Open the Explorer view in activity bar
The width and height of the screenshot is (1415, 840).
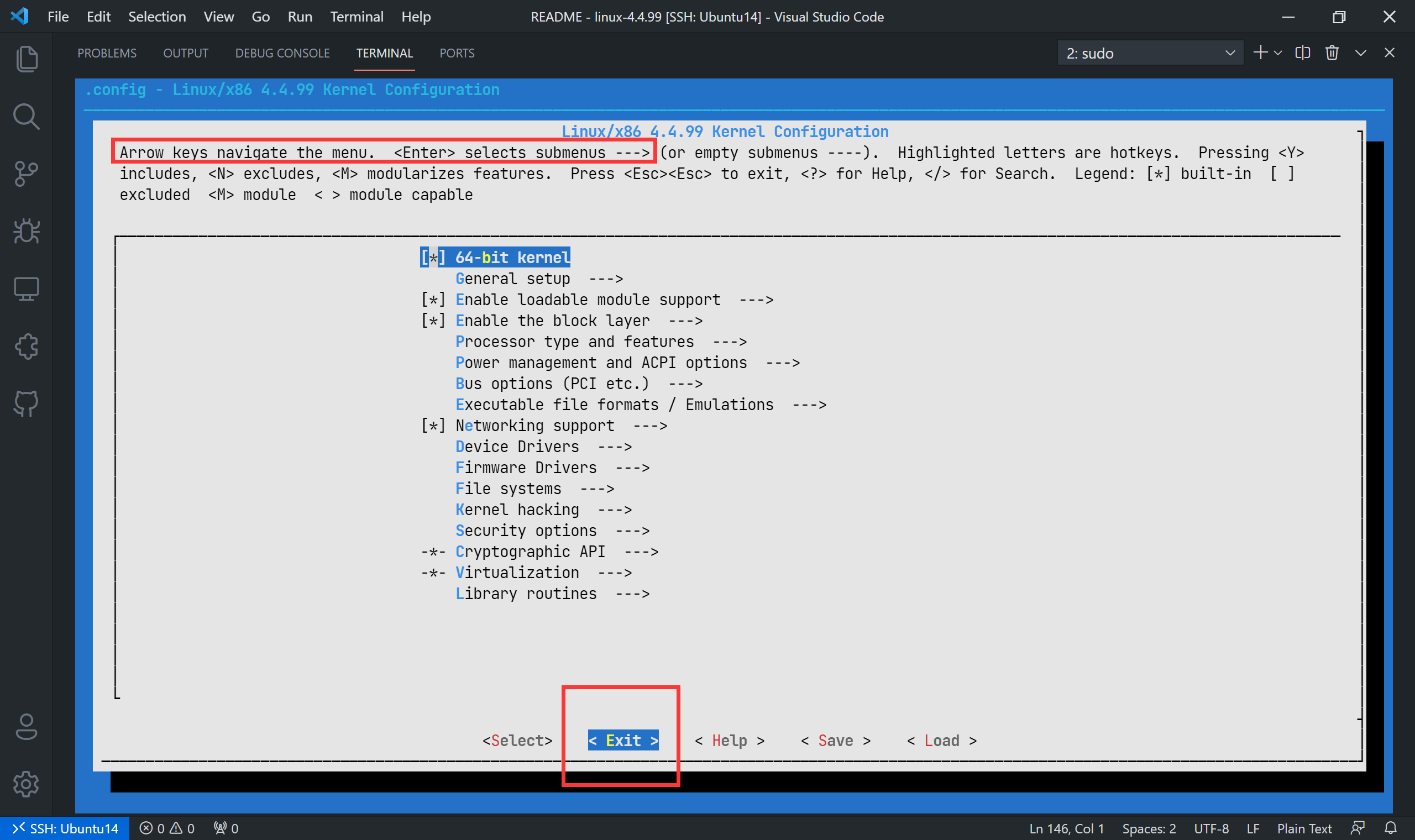(27, 59)
